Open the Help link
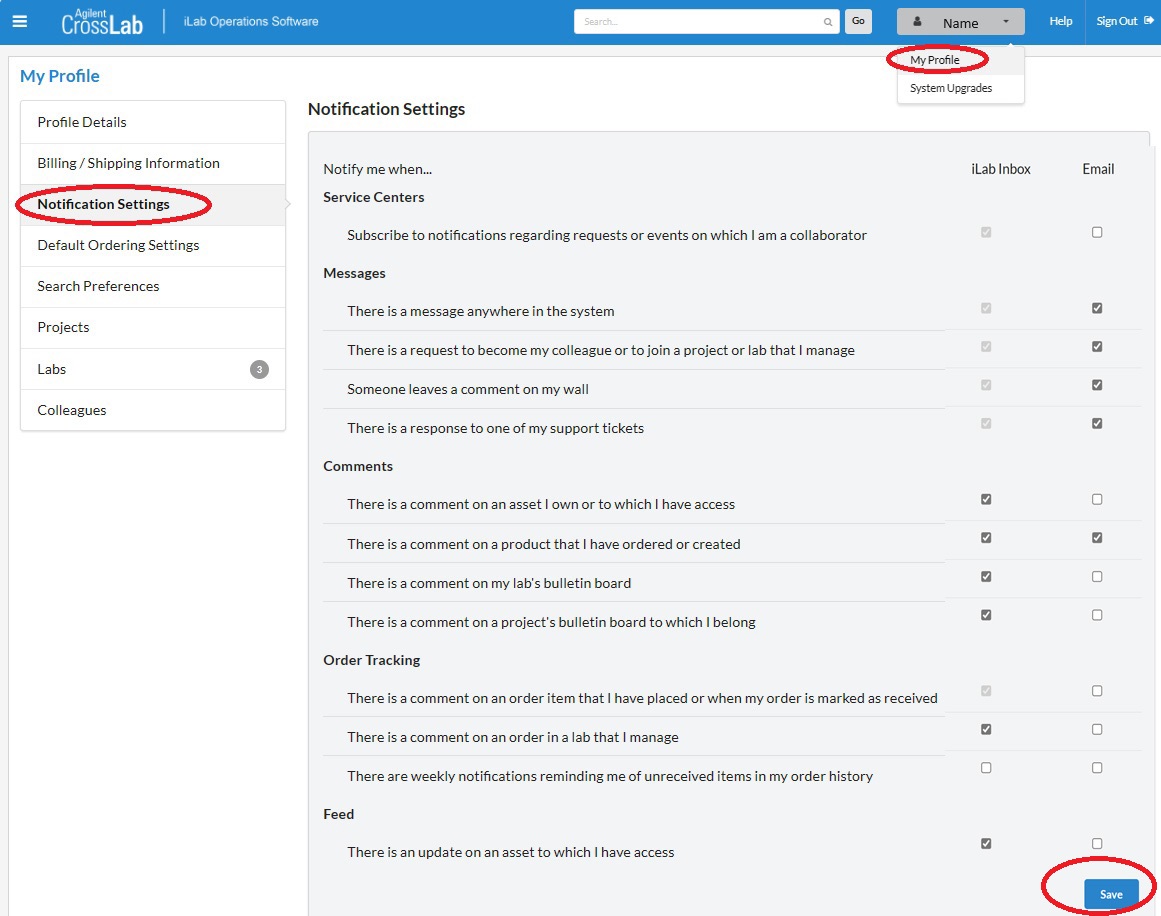The width and height of the screenshot is (1161, 916). pyautogui.click(x=1060, y=21)
